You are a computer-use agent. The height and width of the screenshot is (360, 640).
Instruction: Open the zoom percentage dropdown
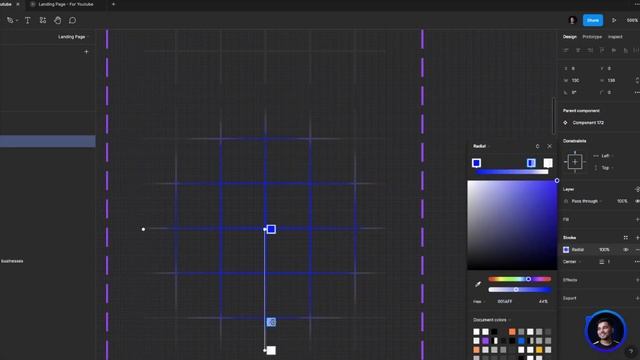click(x=633, y=20)
